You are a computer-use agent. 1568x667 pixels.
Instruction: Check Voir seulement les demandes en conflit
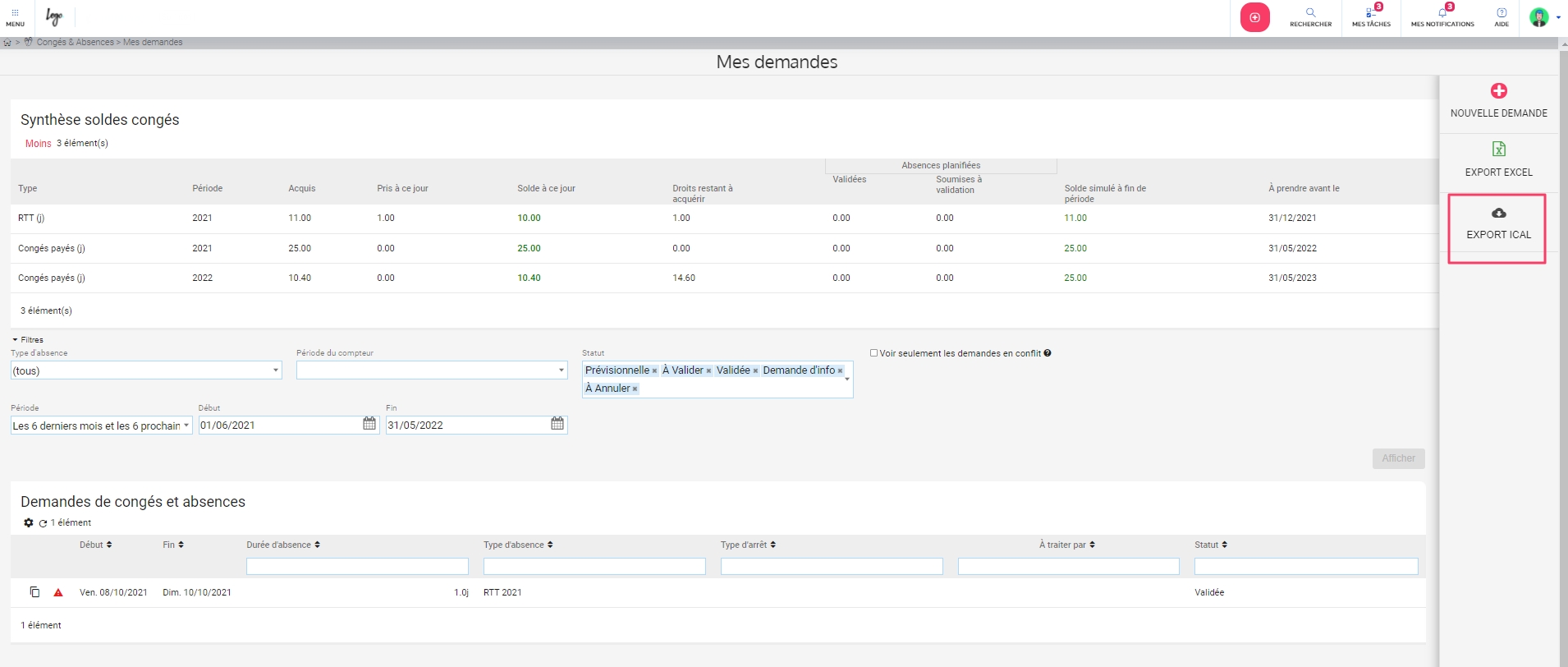[873, 353]
